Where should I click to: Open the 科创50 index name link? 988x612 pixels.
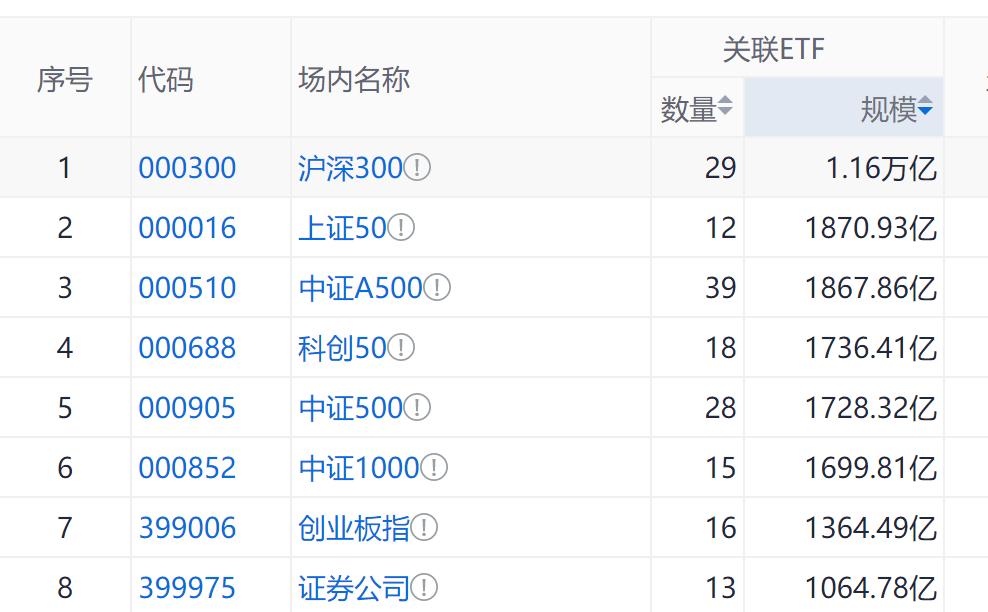coord(342,347)
